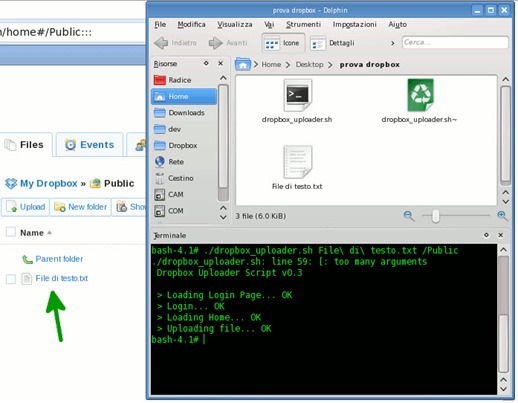Switch to Icone view mode
The height and width of the screenshot is (403, 518).
(x=283, y=43)
